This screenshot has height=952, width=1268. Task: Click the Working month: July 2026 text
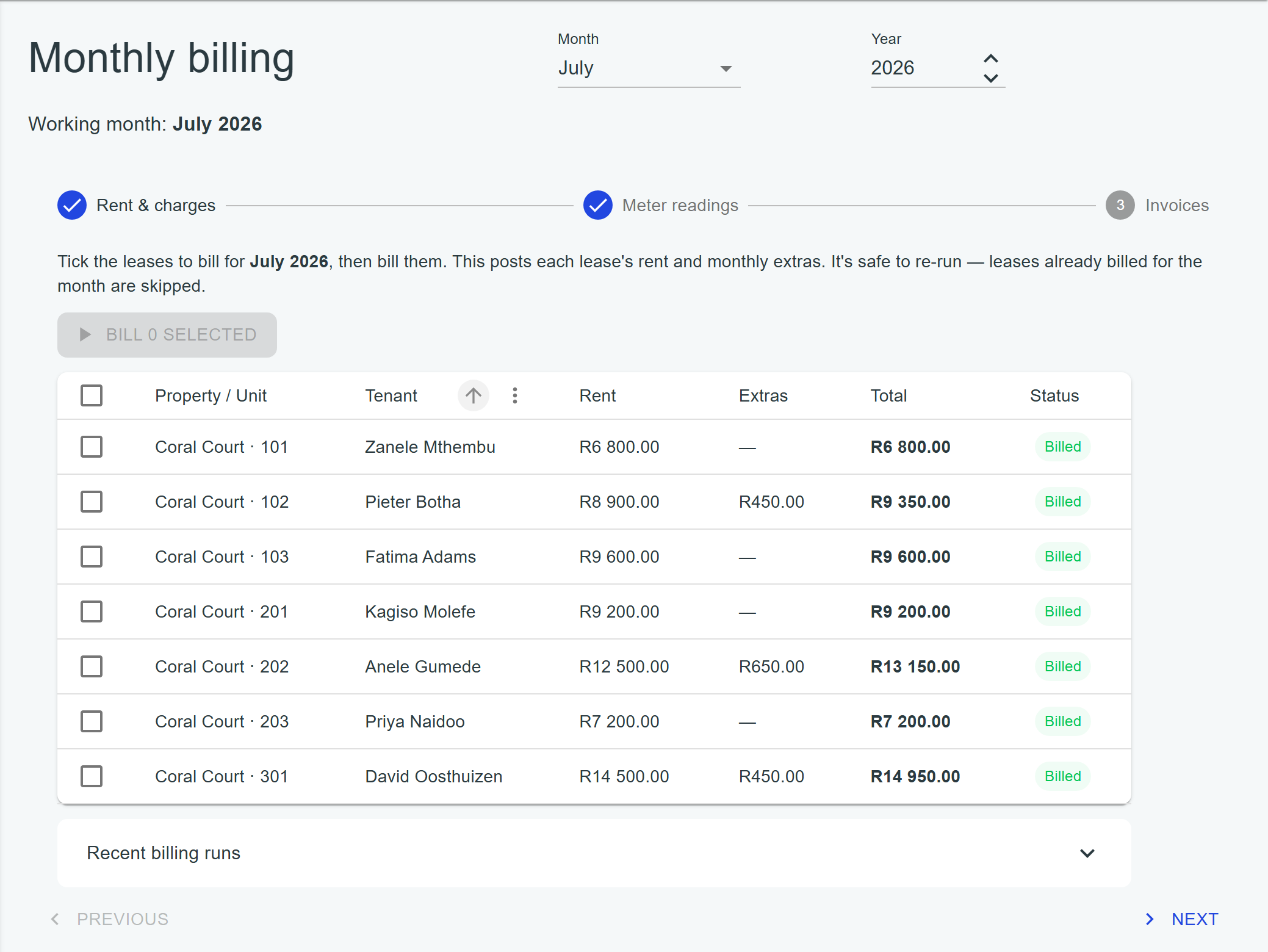(x=145, y=124)
